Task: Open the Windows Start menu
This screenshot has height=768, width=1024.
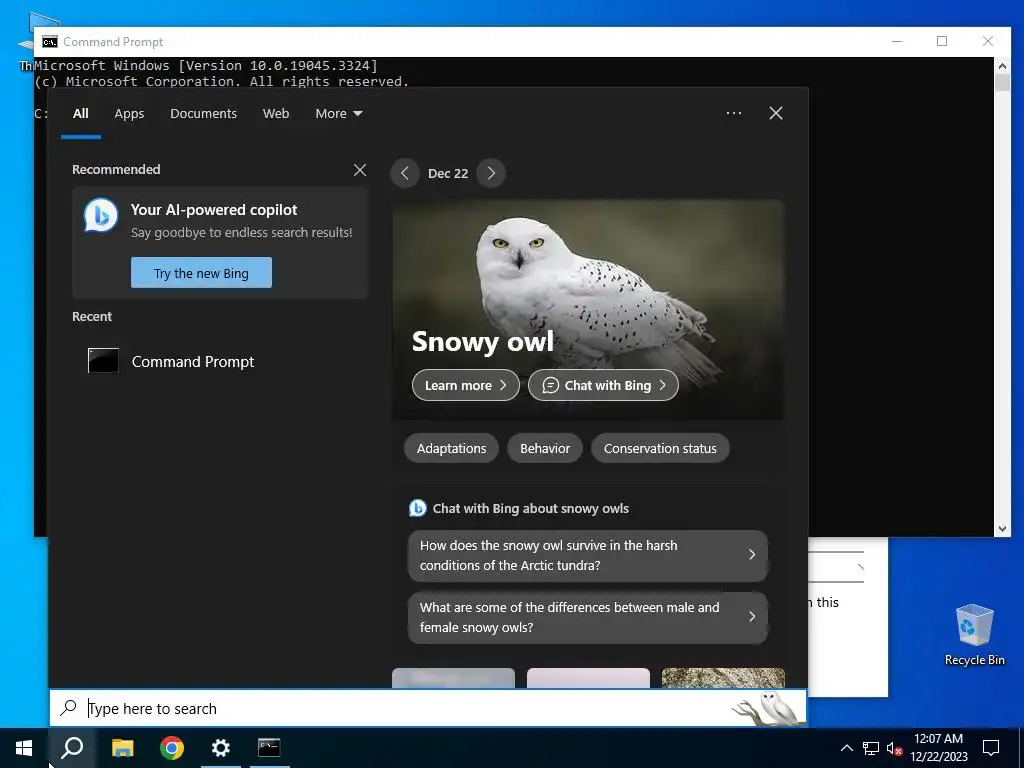Action: 24,748
